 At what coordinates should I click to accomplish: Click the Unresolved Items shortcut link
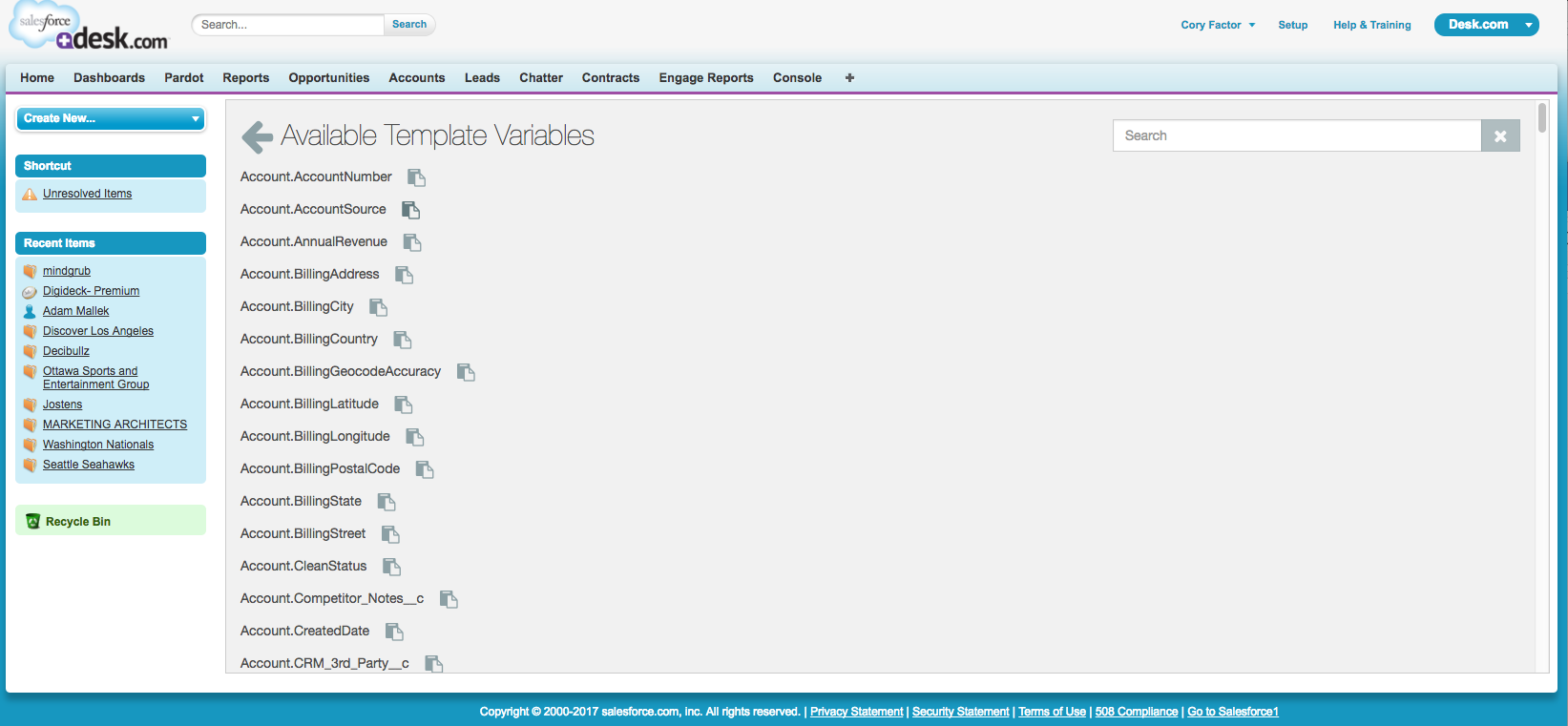coord(87,194)
